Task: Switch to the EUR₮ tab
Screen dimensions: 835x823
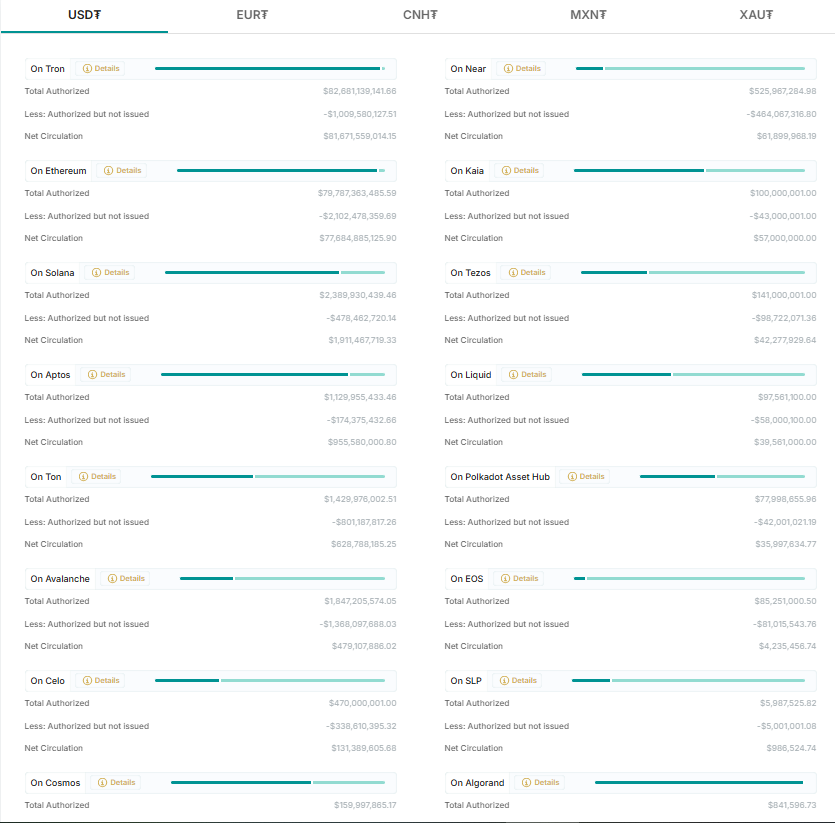Action: (x=252, y=15)
